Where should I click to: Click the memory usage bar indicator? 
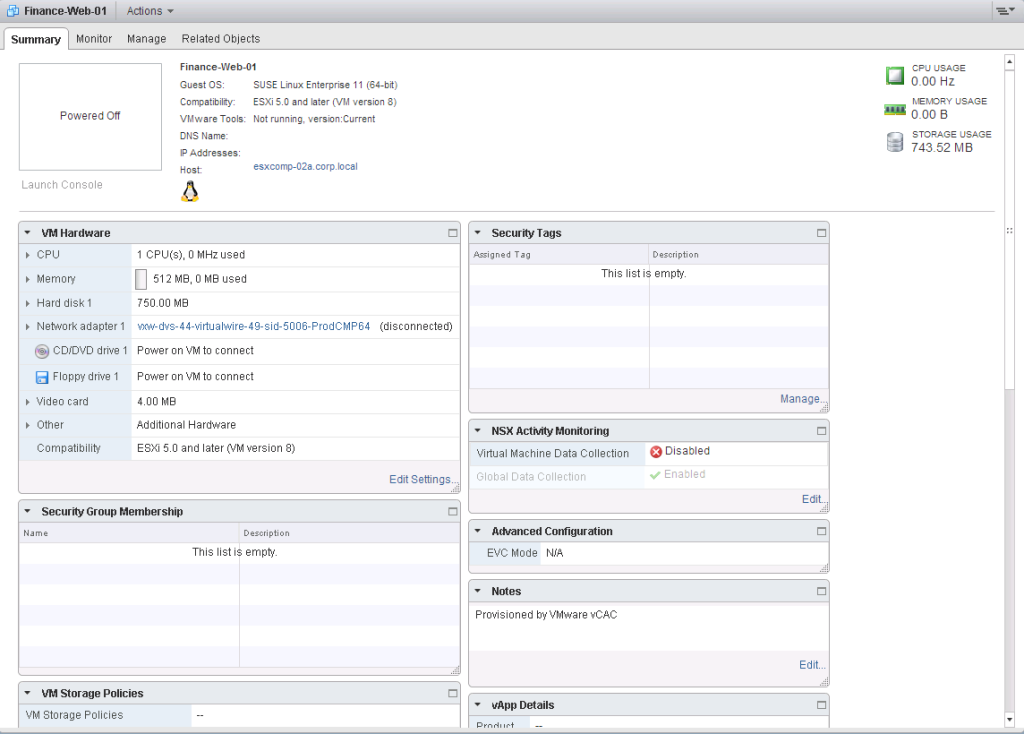click(x=140, y=279)
